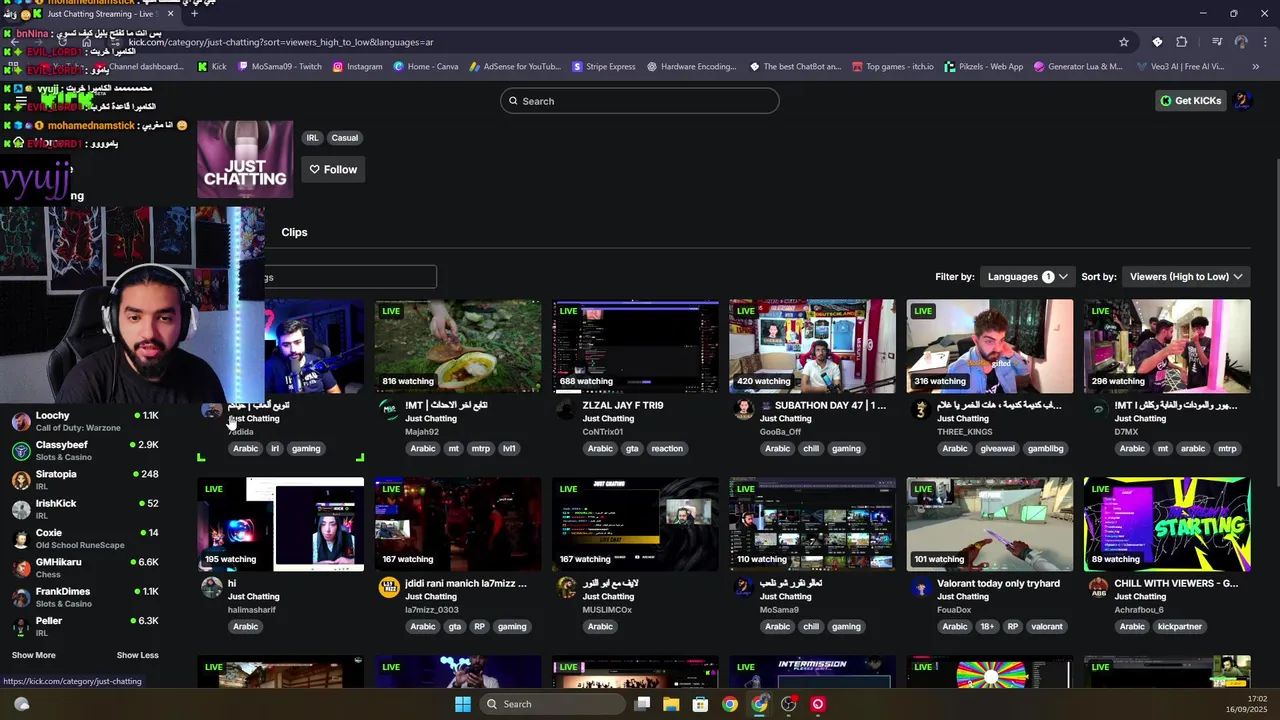Open File Explorer from the taskbar
Screen dimensions: 1280x720
(671, 704)
